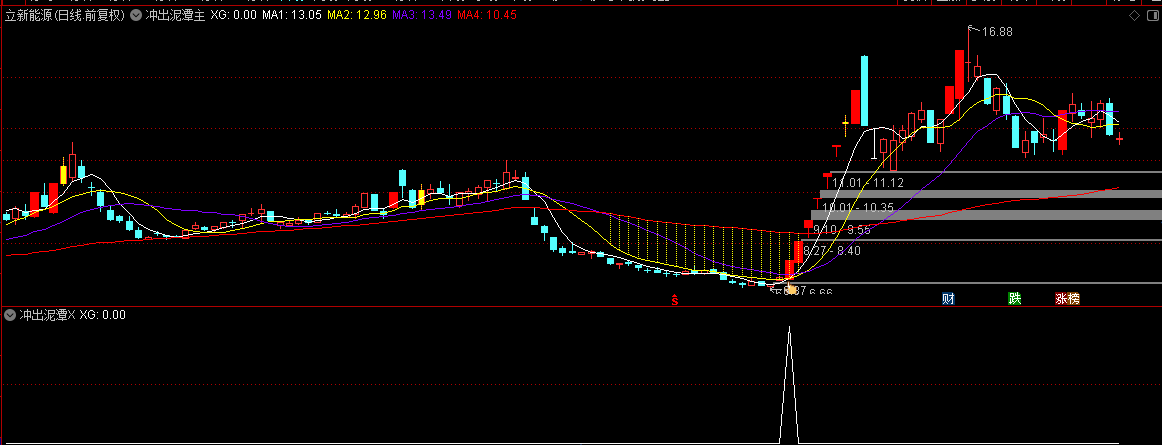Click the green 跌 marker icon
The image size is (1162, 445).
pos(1015,299)
